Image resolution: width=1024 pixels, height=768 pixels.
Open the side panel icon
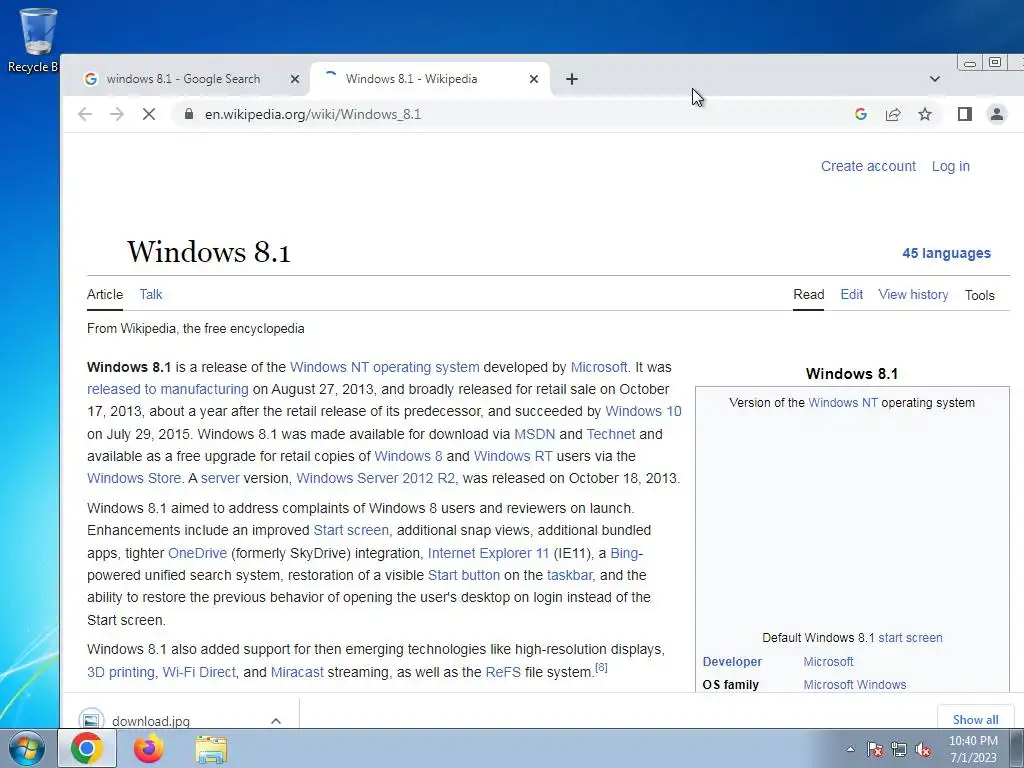pyautogui.click(x=965, y=114)
